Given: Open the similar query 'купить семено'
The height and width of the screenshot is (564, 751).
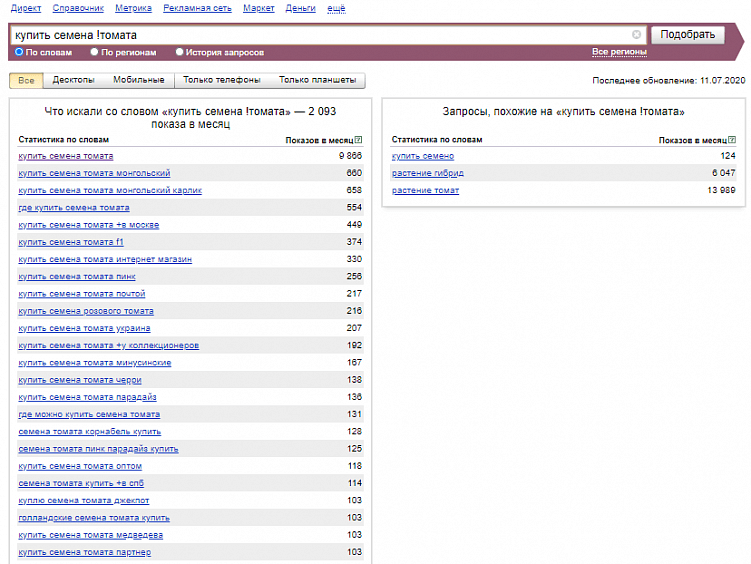Looking at the screenshot, I should pyautogui.click(x=423, y=156).
